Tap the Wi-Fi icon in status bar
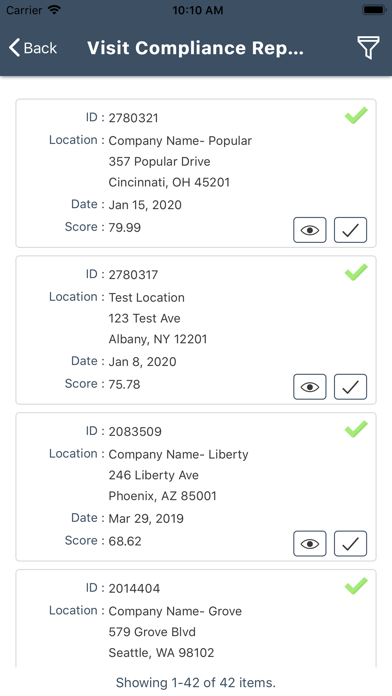Viewport: 392px width, 696px height. coord(54,10)
